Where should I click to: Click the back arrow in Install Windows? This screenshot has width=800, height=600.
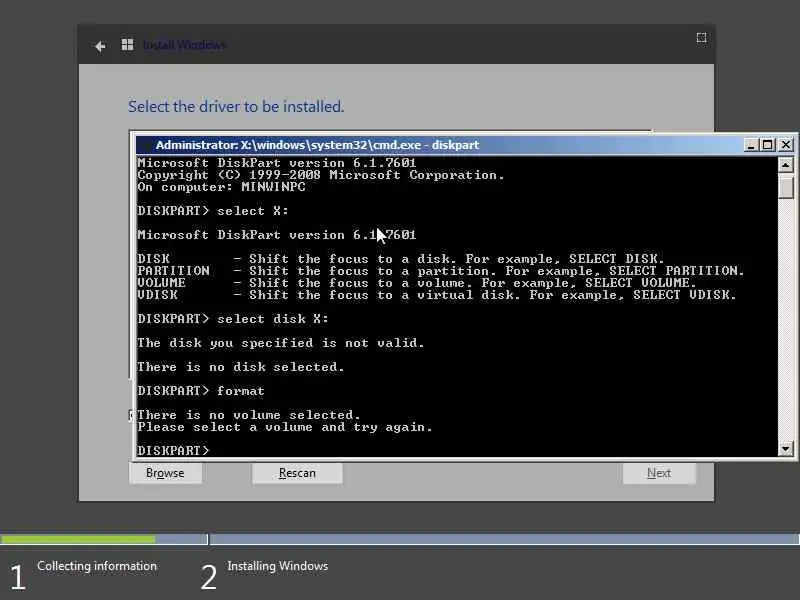point(99,46)
